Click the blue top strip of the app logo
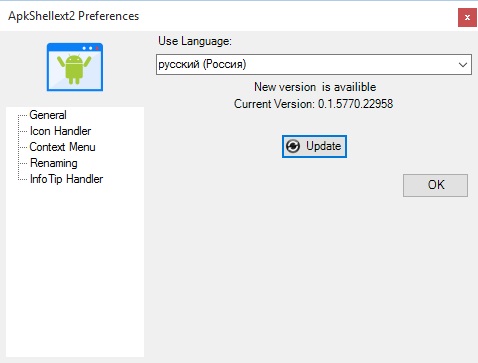Image resolution: width=478 pixels, height=363 pixels. [x=75, y=48]
